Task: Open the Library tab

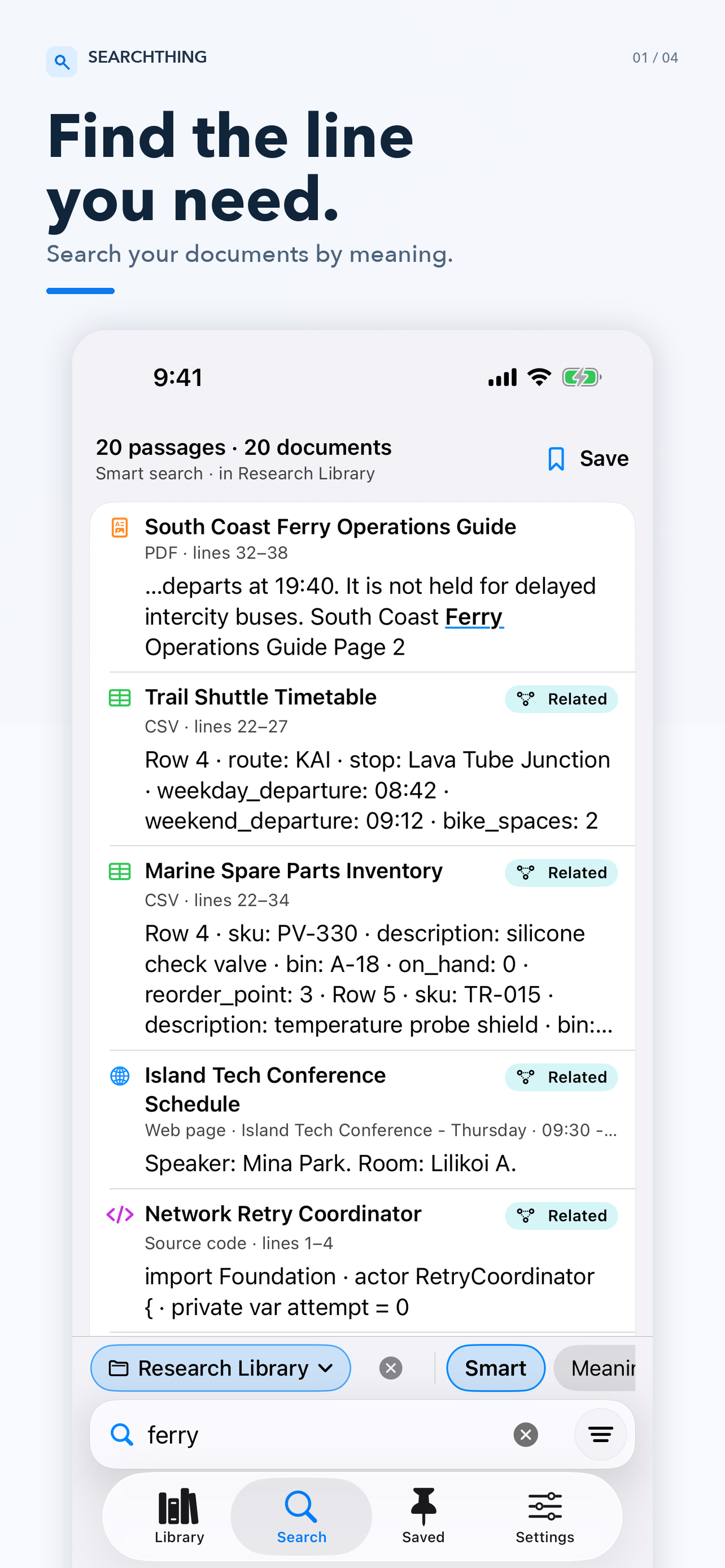Action: (179, 1516)
